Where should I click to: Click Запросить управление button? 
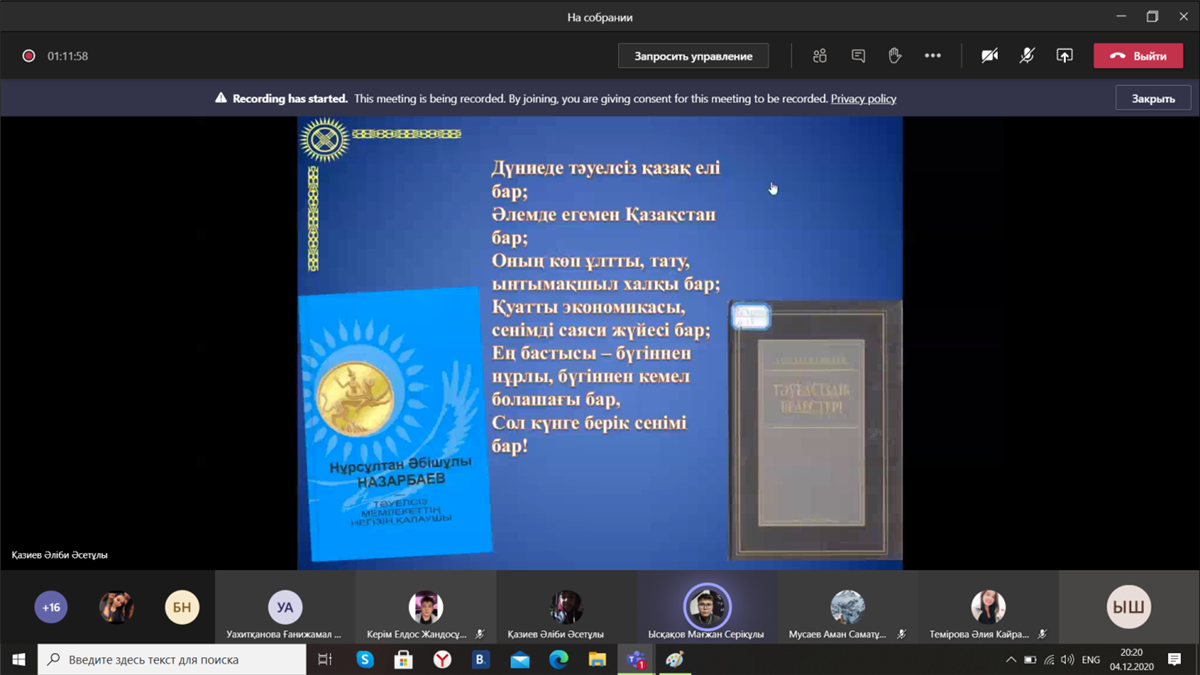pos(693,56)
